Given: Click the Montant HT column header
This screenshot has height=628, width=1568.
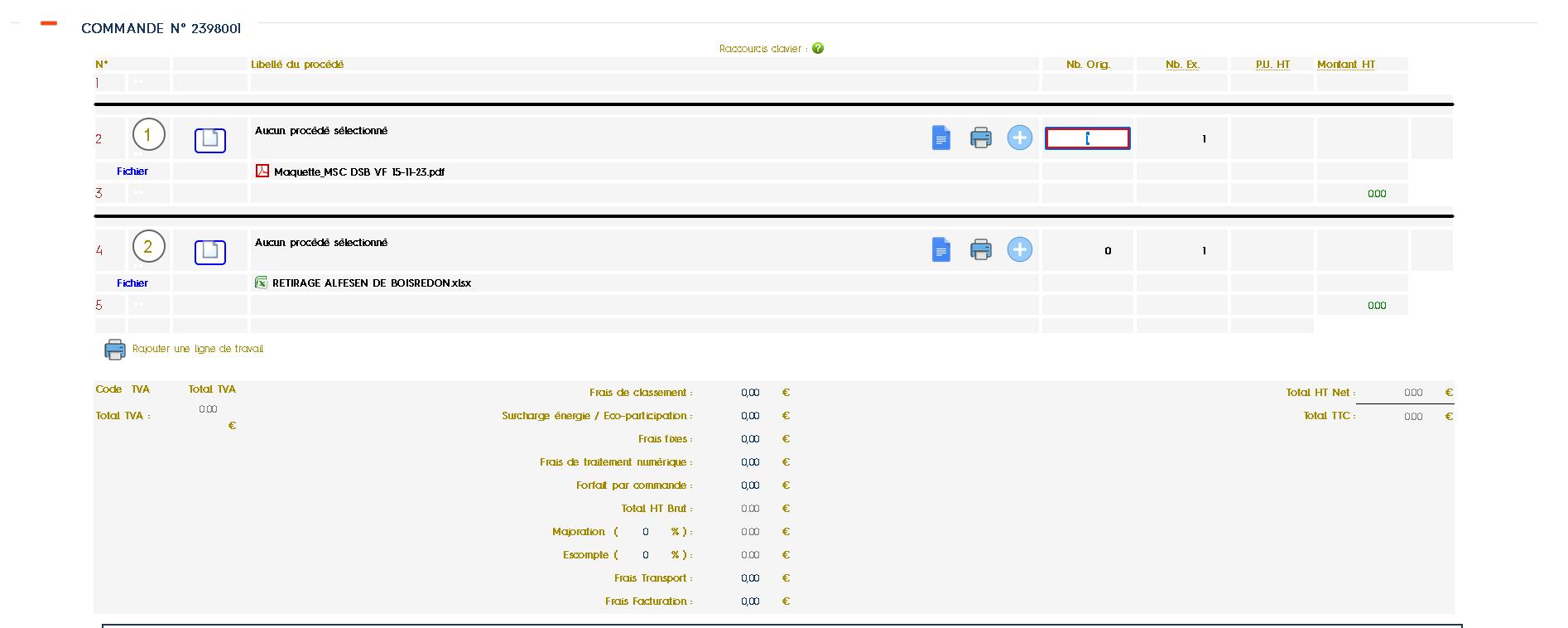Looking at the screenshot, I should click(1345, 65).
